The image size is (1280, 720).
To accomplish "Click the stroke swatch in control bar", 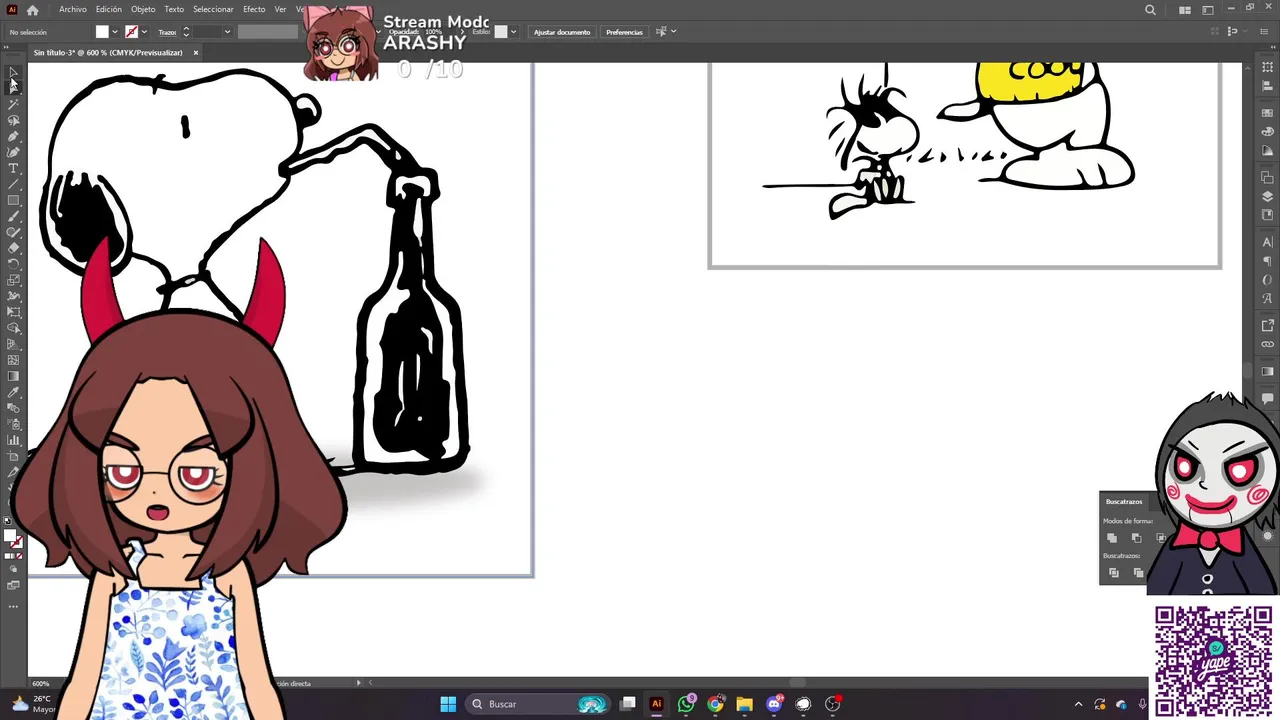I will 131,32.
